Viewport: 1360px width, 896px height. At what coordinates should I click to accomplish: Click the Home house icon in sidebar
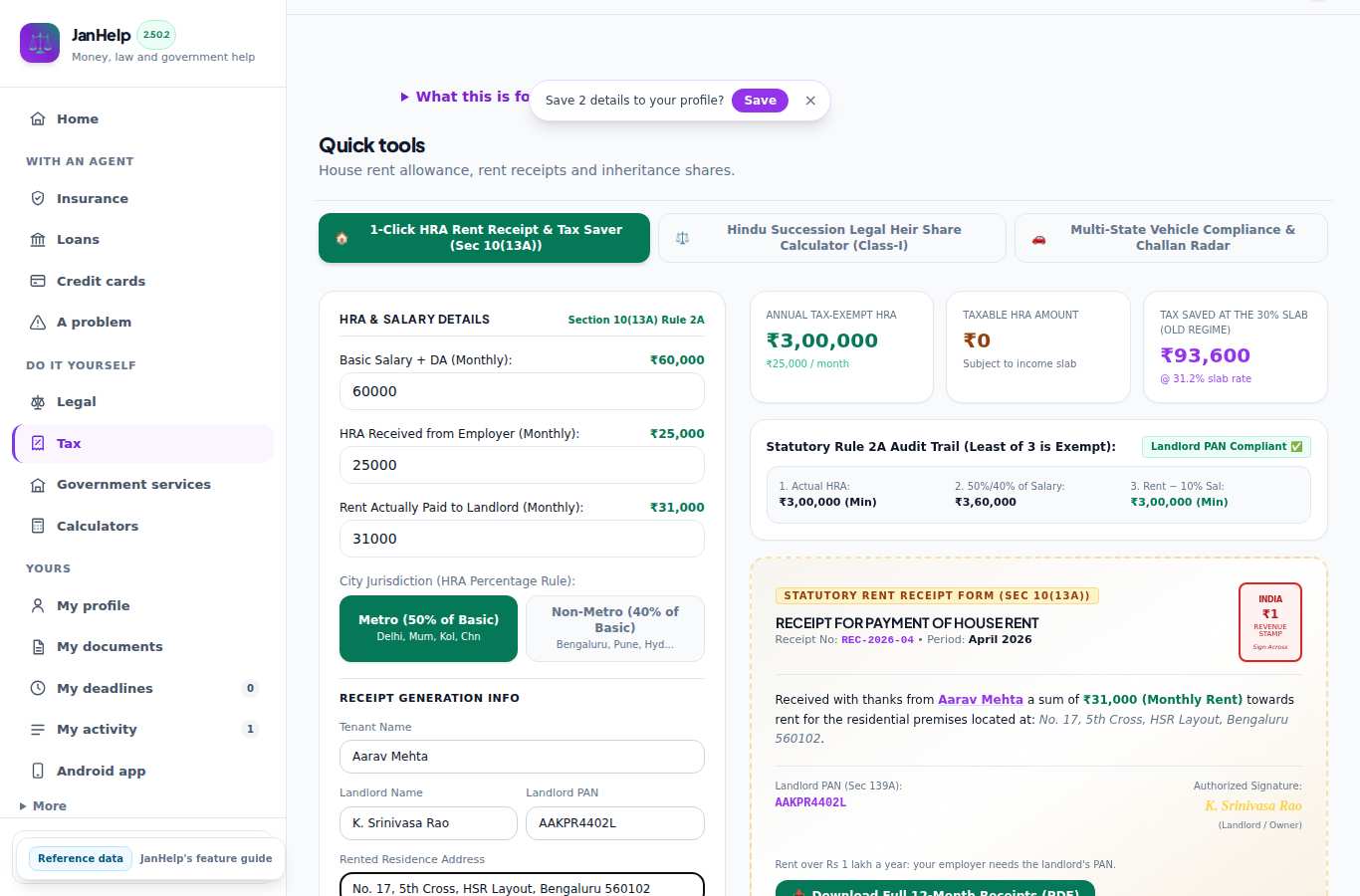coord(38,118)
